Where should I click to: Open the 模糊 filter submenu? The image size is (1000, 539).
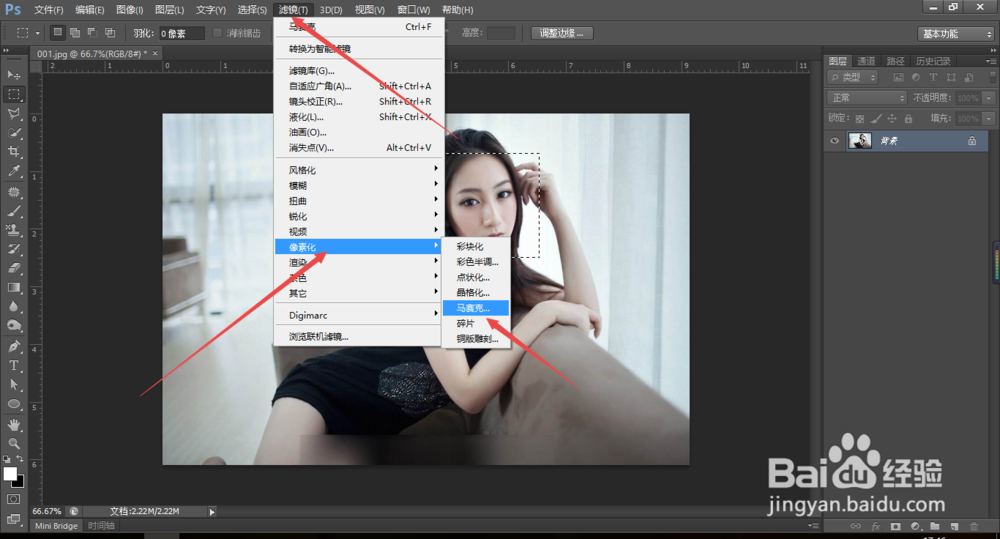pyautogui.click(x=358, y=185)
